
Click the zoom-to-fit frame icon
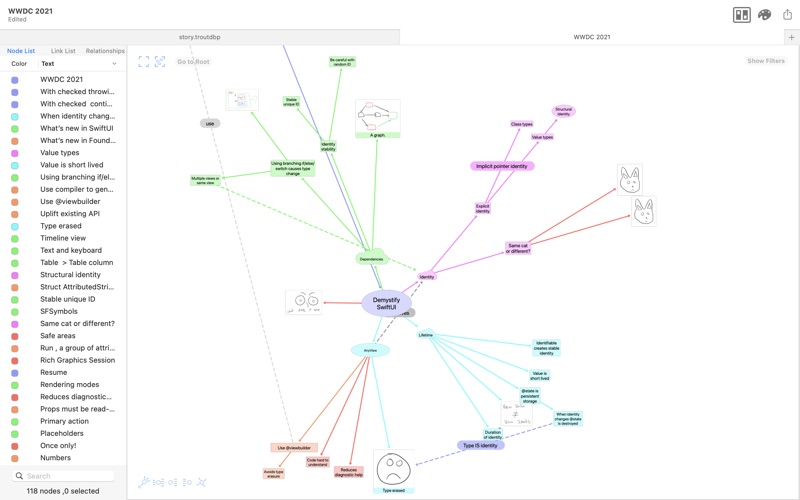tap(144, 62)
